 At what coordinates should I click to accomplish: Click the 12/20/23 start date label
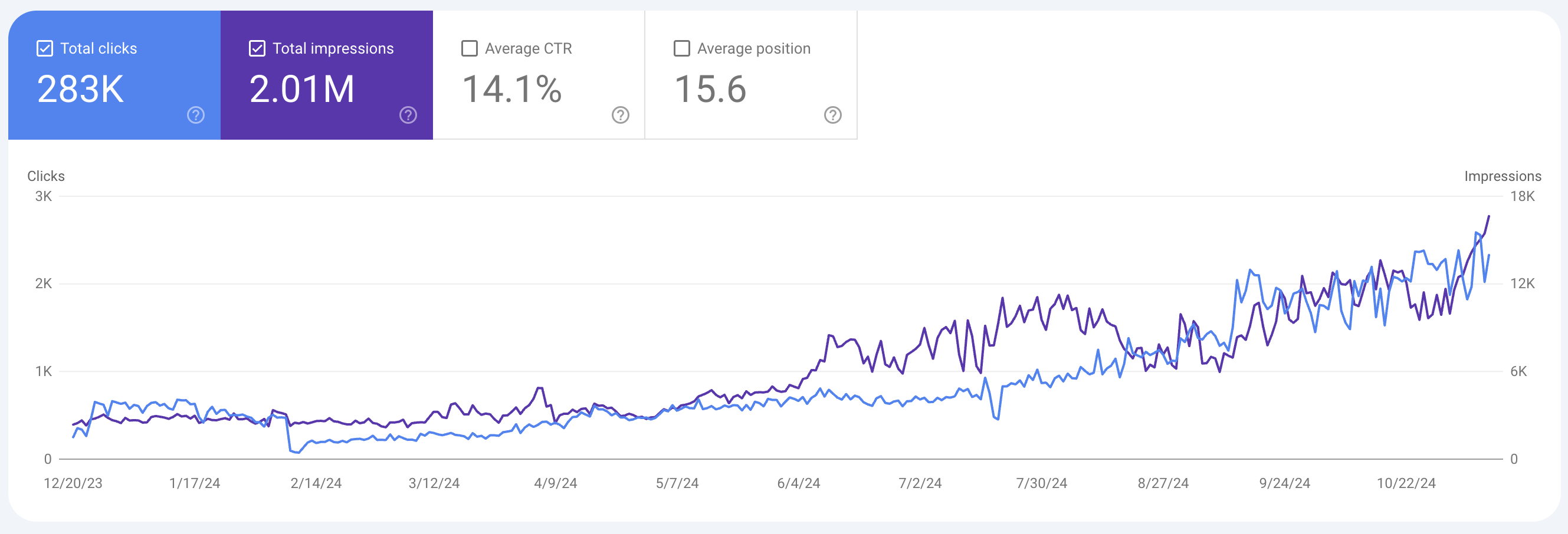73,483
